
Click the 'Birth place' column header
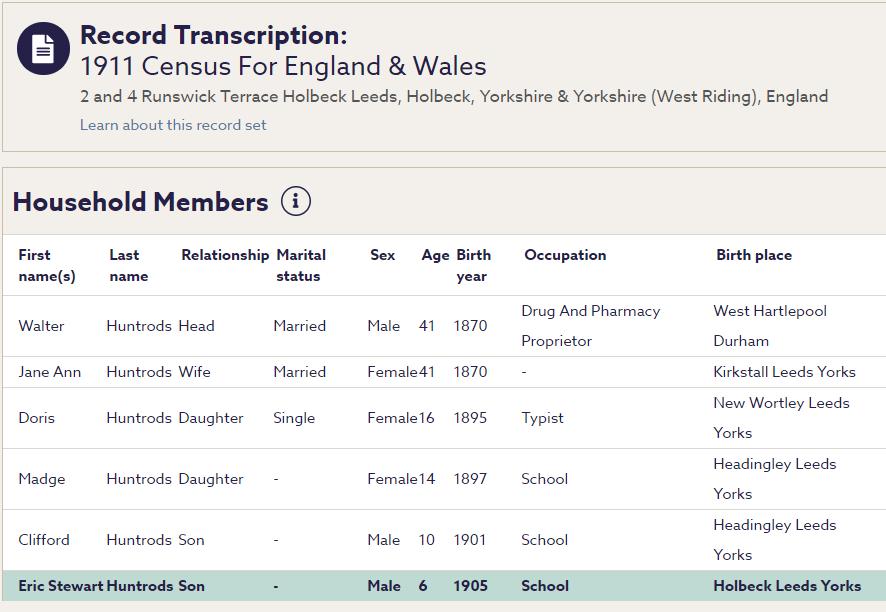[753, 255]
